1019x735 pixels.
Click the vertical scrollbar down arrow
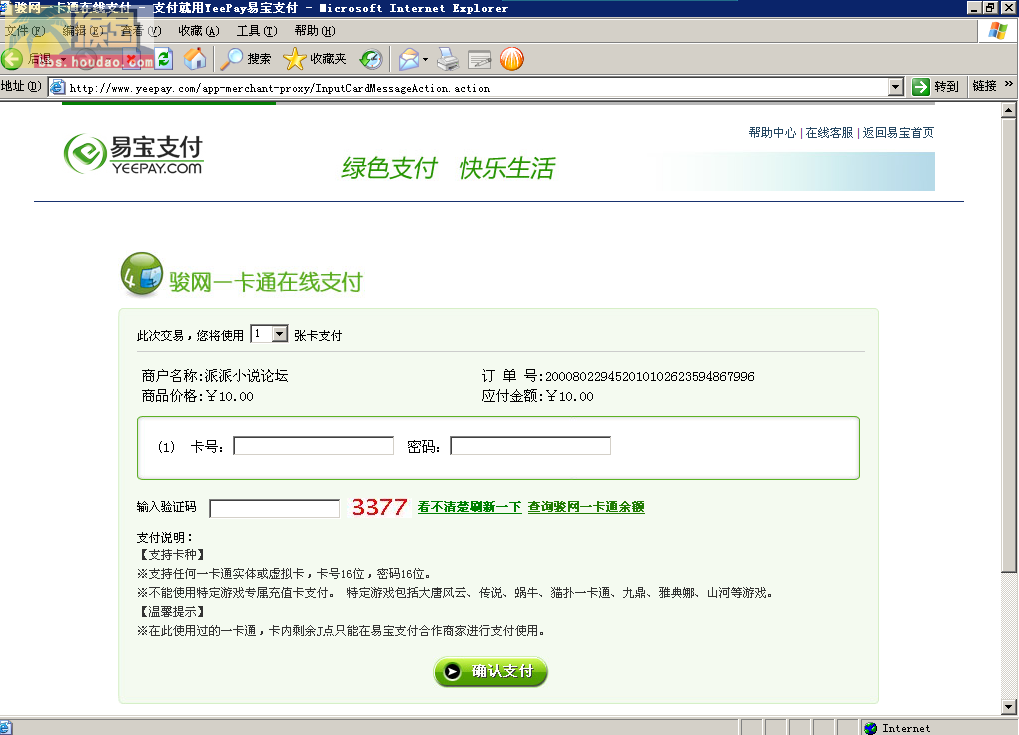[1009, 706]
